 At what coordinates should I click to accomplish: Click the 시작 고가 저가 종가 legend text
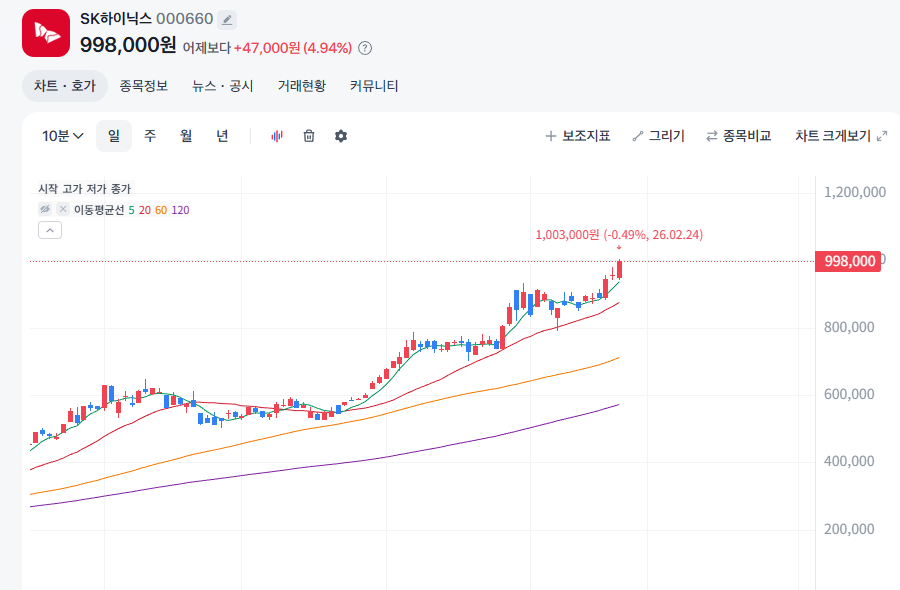tap(84, 188)
